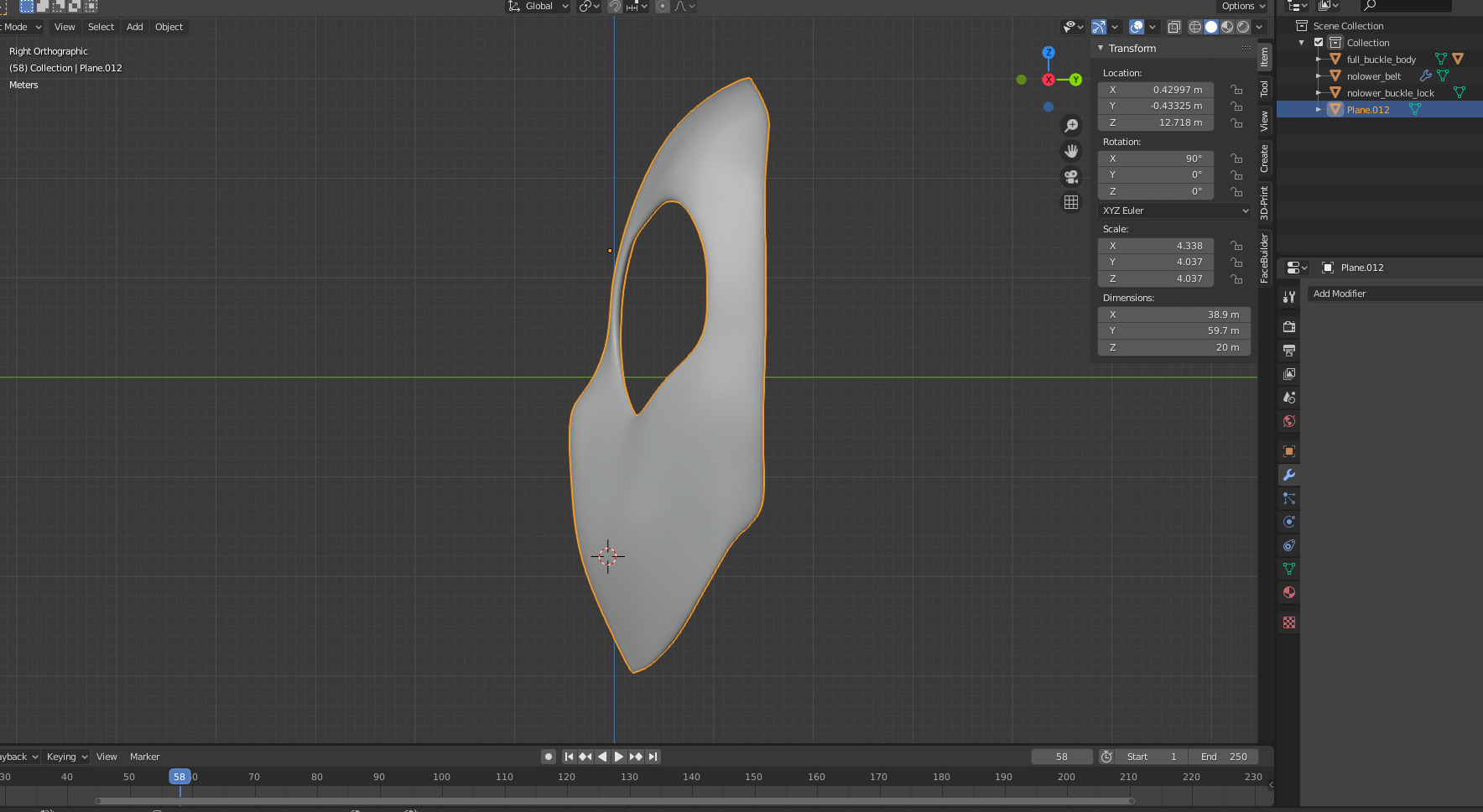Screen dimensions: 1483x812
Task: Select nolower_belt in the outliner
Action: coord(1376,75)
